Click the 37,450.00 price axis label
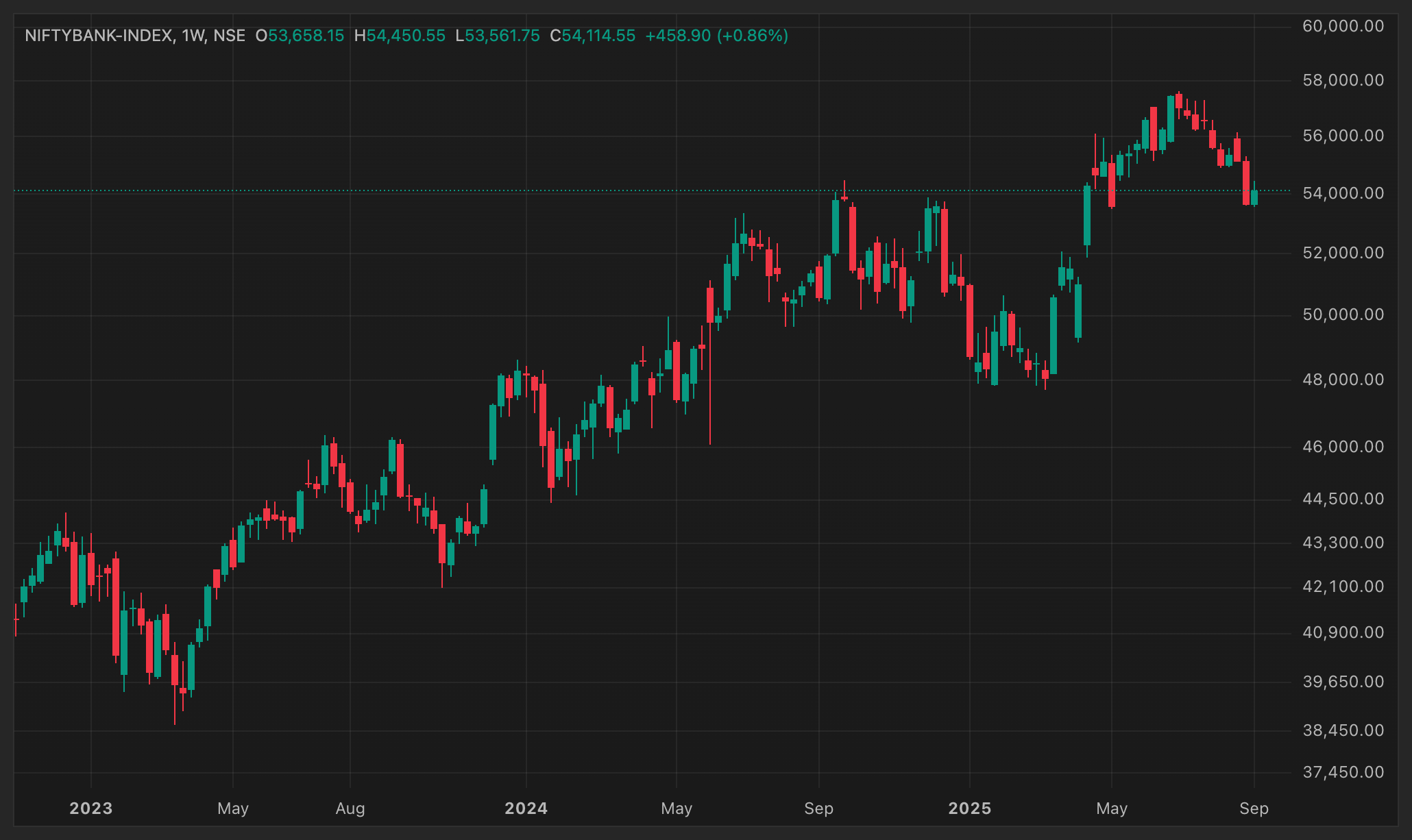This screenshot has width=1412, height=840. click(x=1343, y=772)
